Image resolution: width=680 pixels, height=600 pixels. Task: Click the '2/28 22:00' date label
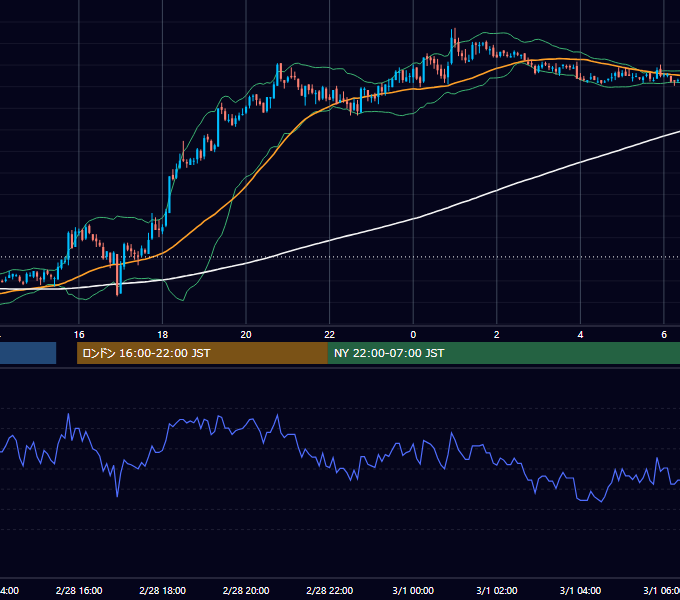pos(330,590)
